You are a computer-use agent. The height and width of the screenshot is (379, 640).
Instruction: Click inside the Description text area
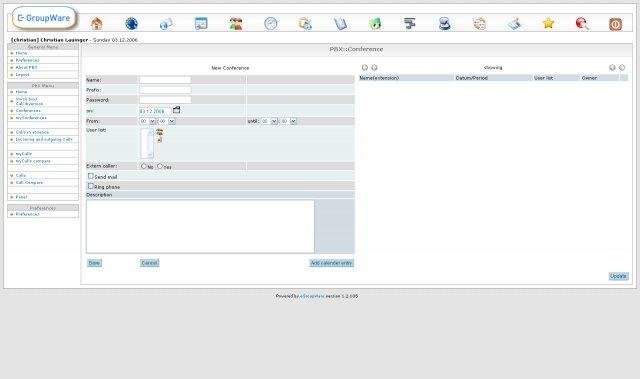(200, 226)
